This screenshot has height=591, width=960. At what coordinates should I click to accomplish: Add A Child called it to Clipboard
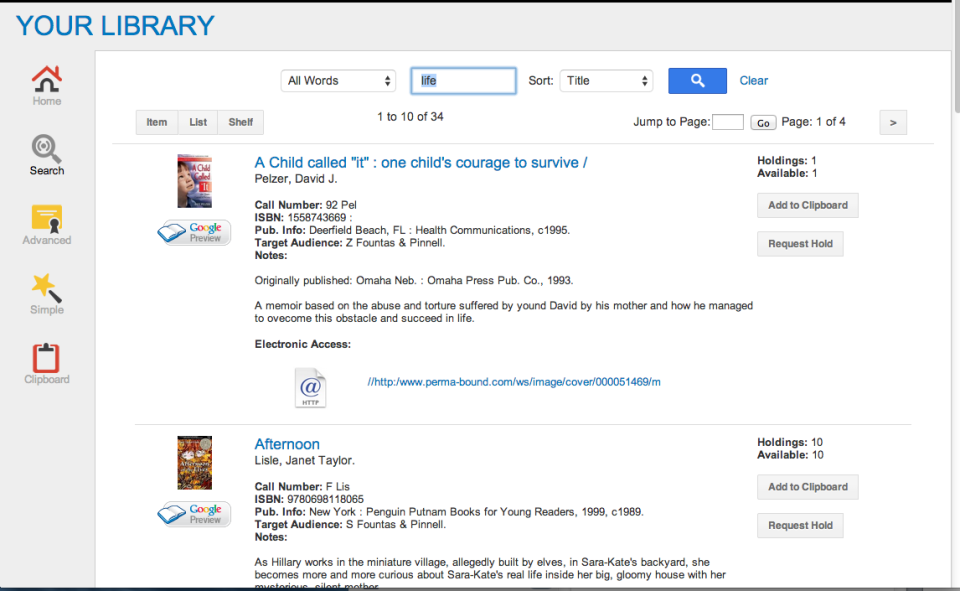pyautogui.click(x=807, y=205)
